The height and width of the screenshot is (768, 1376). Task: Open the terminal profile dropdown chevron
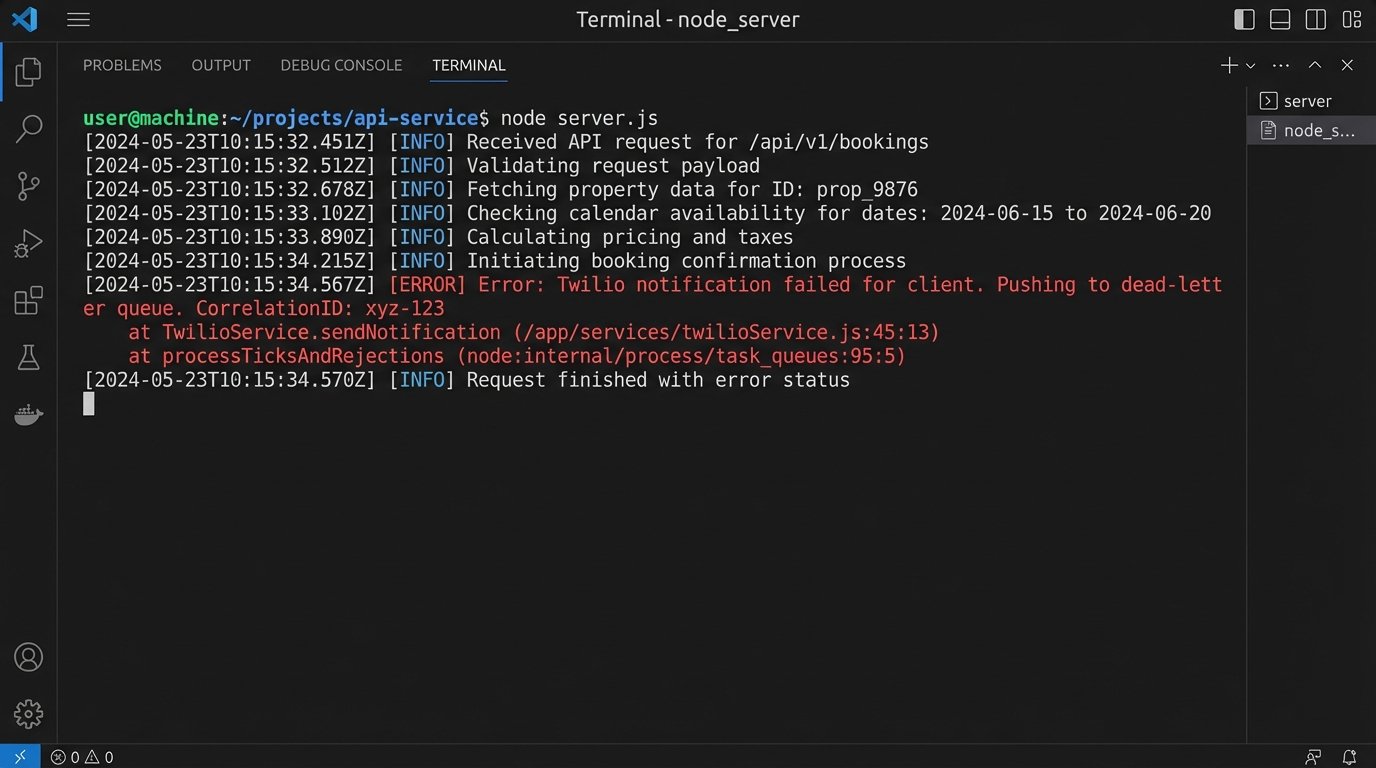pos(1249,65)
